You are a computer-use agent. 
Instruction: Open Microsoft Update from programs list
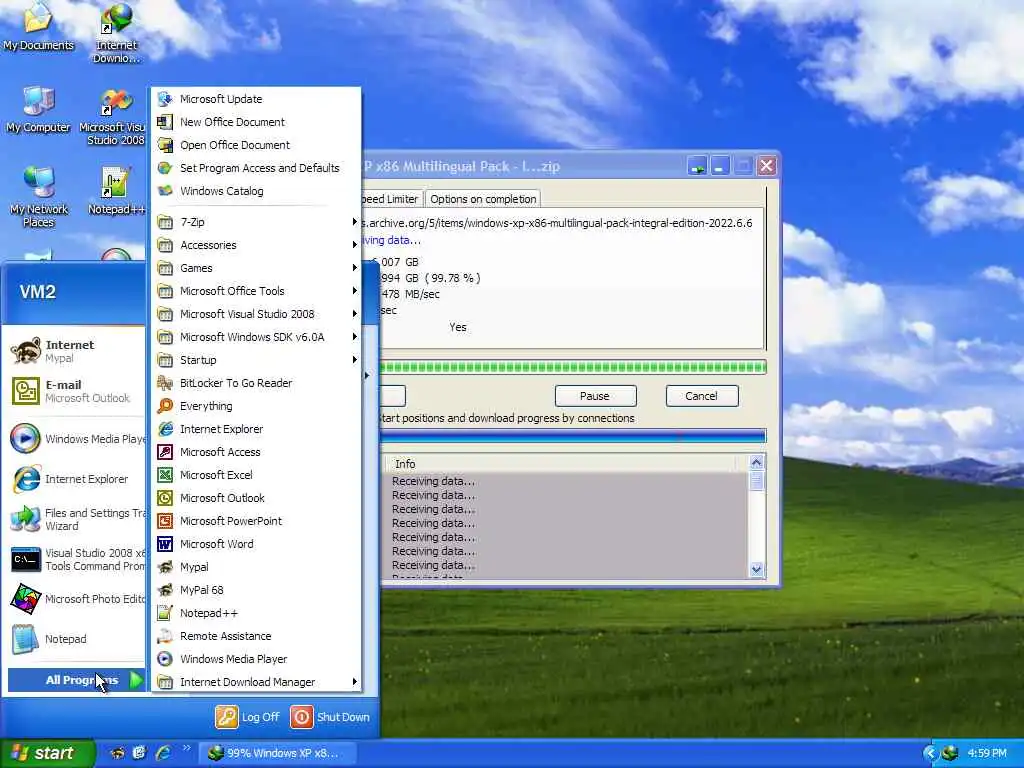[x=256, y=99]
